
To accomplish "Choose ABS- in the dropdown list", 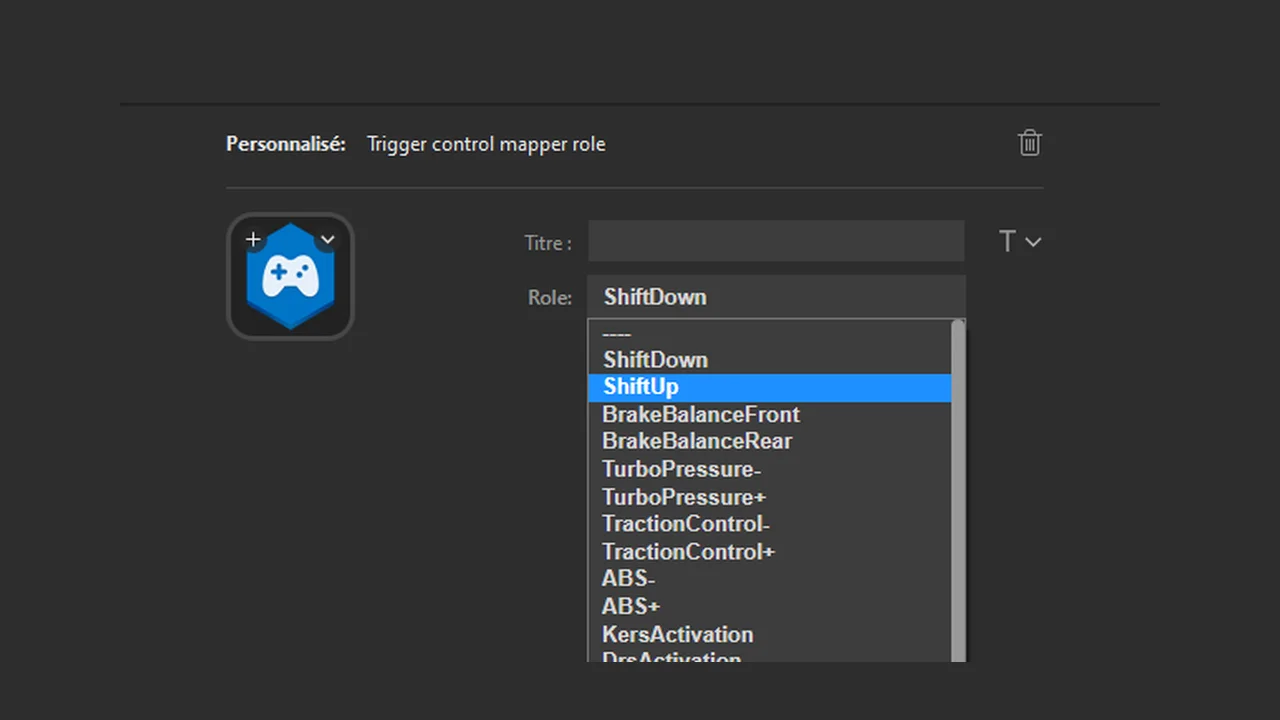I will coord(769,579).
